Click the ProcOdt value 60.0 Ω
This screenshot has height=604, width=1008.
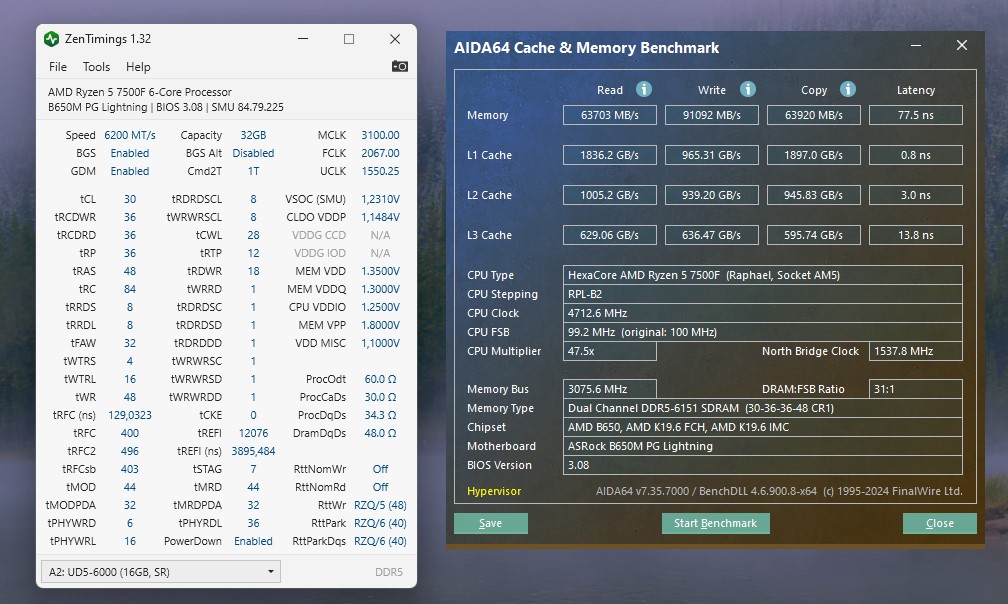pos(380,379)
